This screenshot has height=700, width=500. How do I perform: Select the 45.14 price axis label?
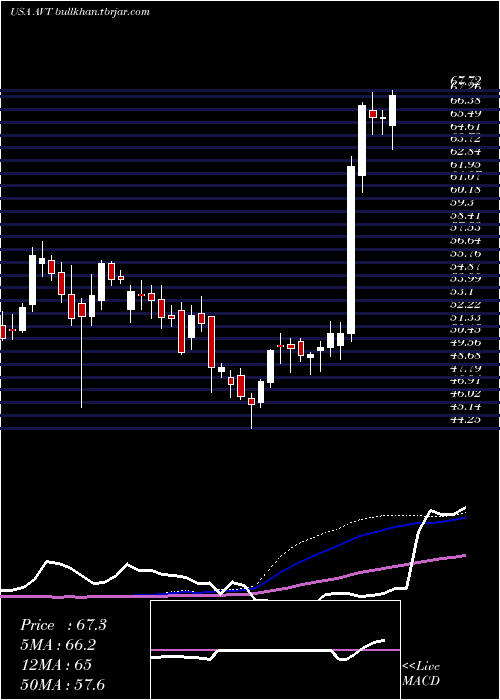(x=465, y=407)
